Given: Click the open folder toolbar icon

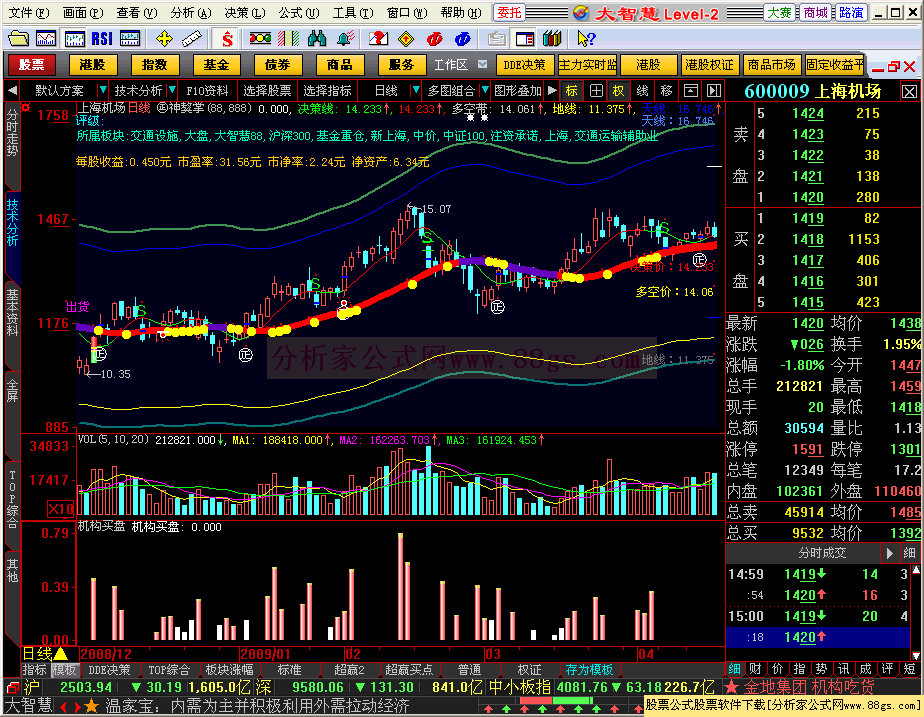Looking at the screenshot, I should [x=18, y=39].
